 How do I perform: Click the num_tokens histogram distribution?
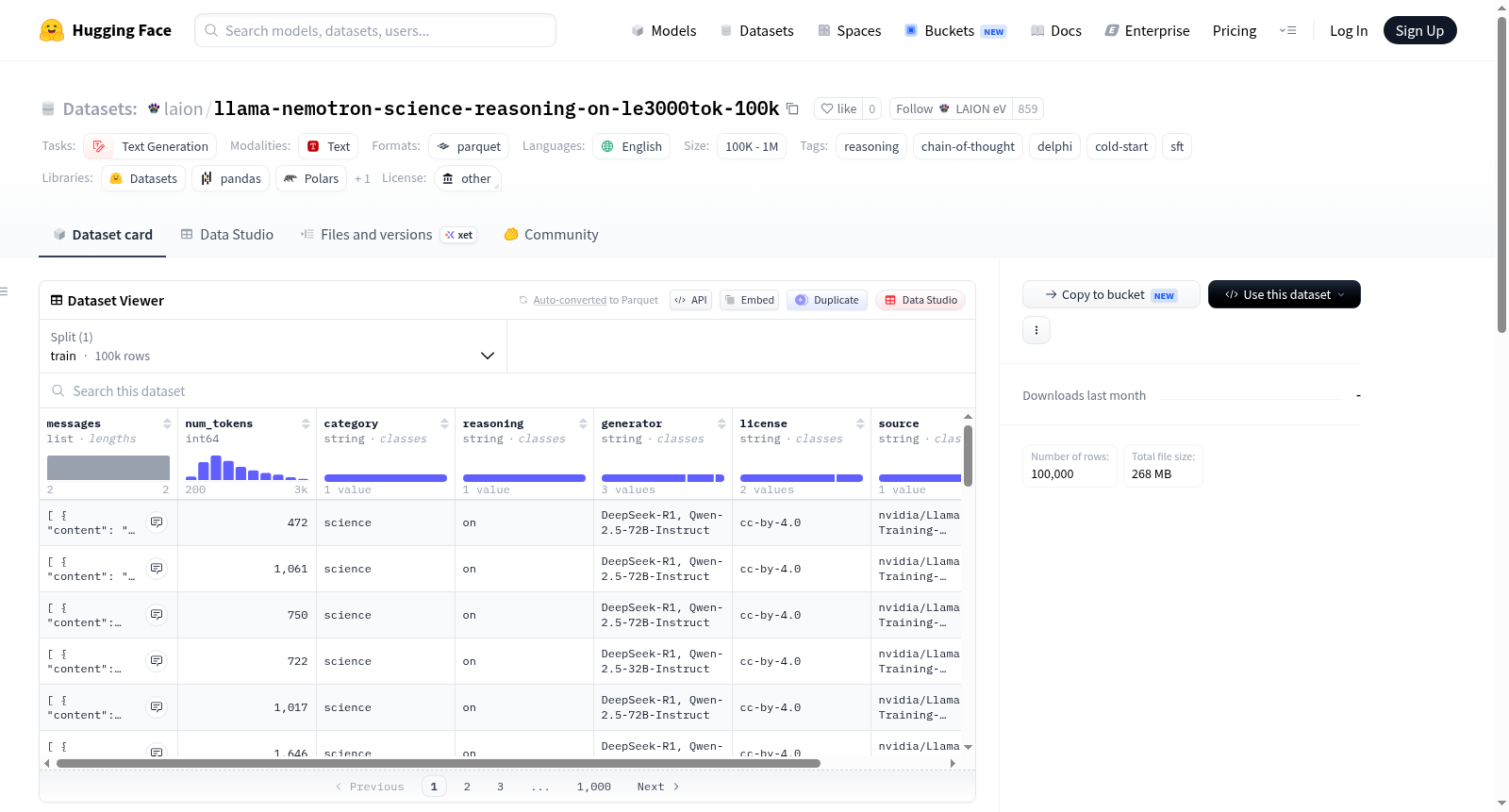click(x=247, y=468)
